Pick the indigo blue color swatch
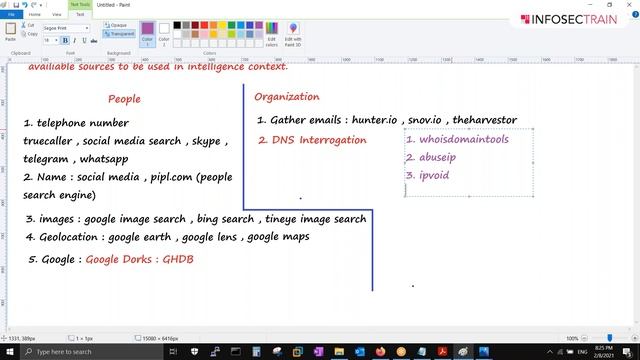This screenshot has width=640, height=360. point(250,25)
